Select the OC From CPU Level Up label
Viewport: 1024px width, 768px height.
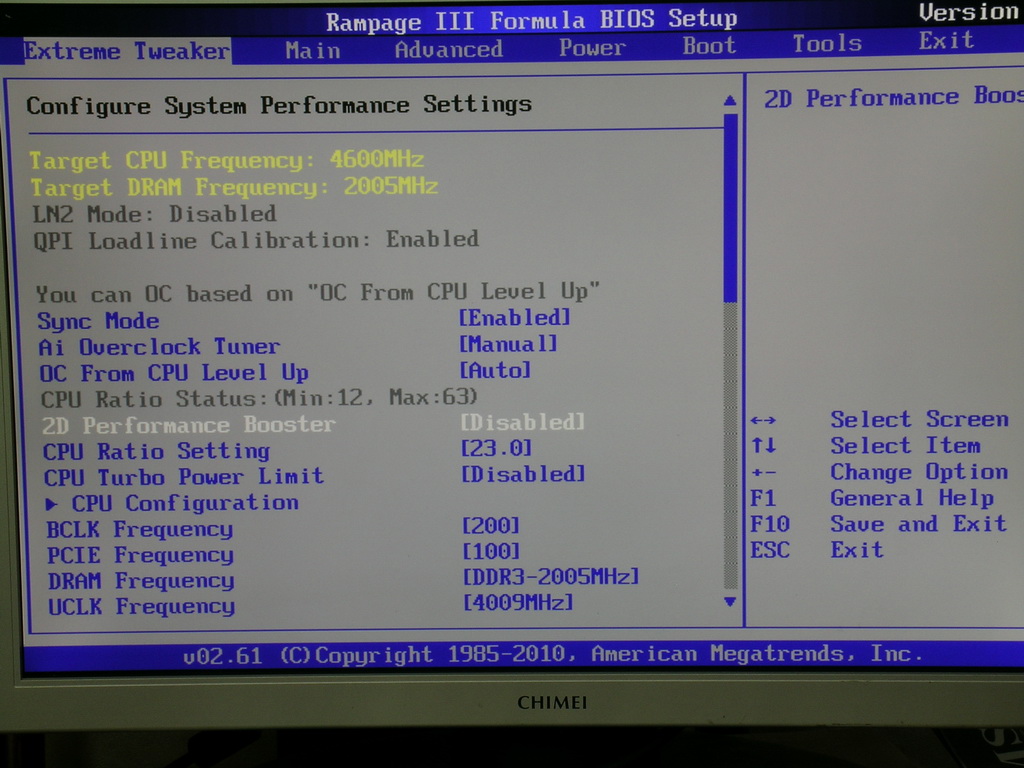click(x=174, y=373)
